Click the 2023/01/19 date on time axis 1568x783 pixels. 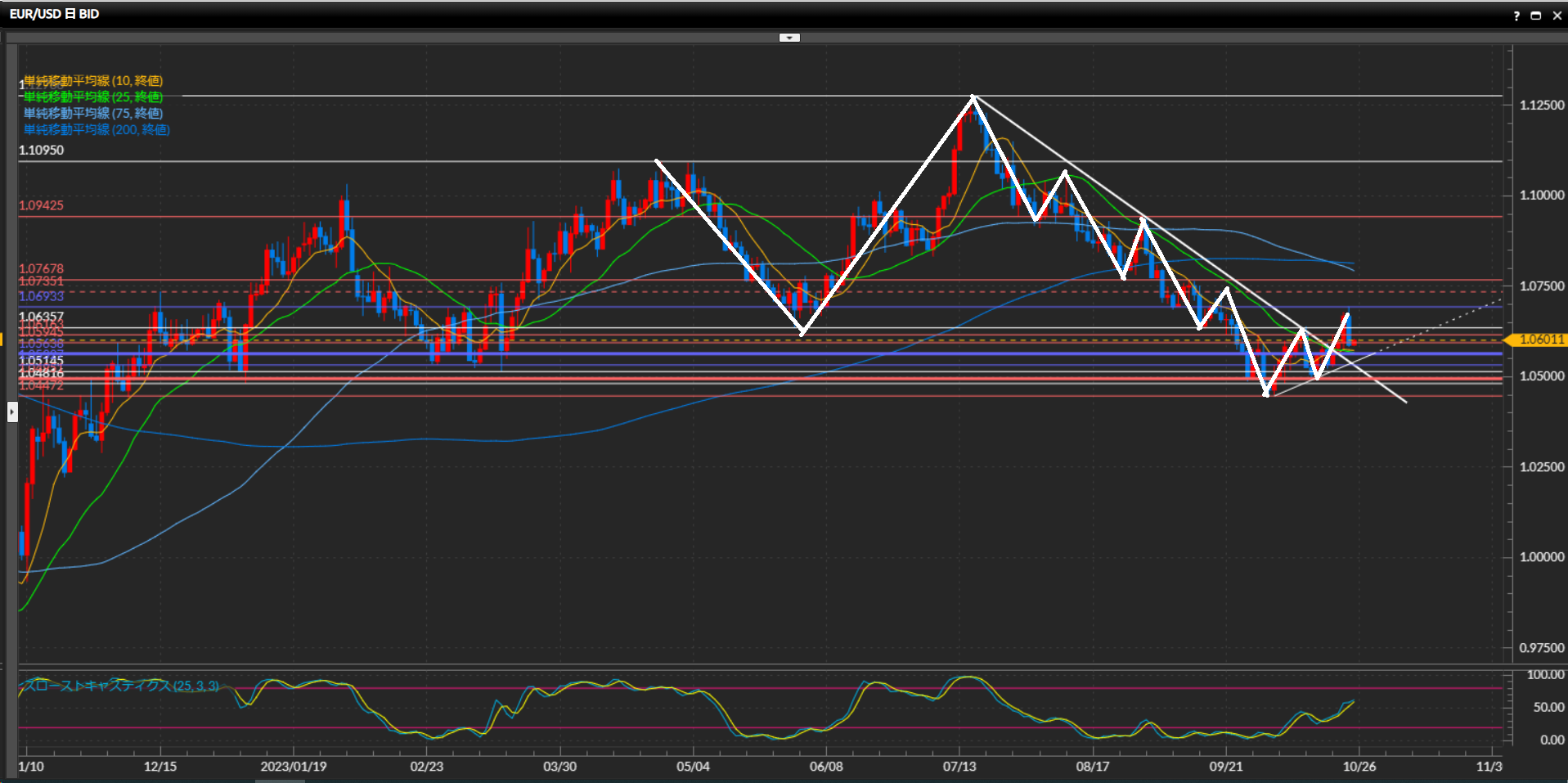[x=293, y=767]
